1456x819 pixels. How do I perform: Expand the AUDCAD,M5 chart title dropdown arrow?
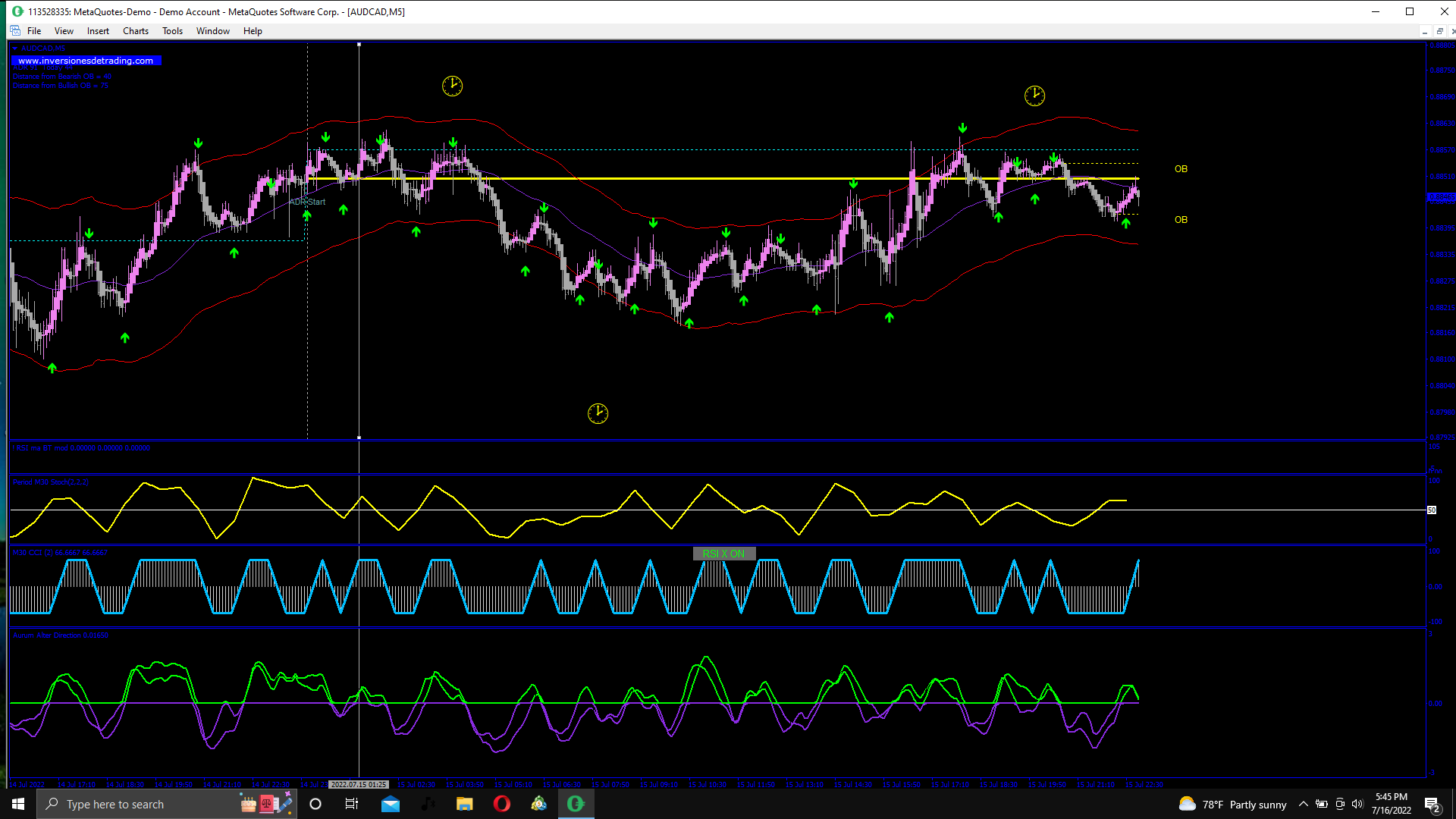tap(15, 49)
